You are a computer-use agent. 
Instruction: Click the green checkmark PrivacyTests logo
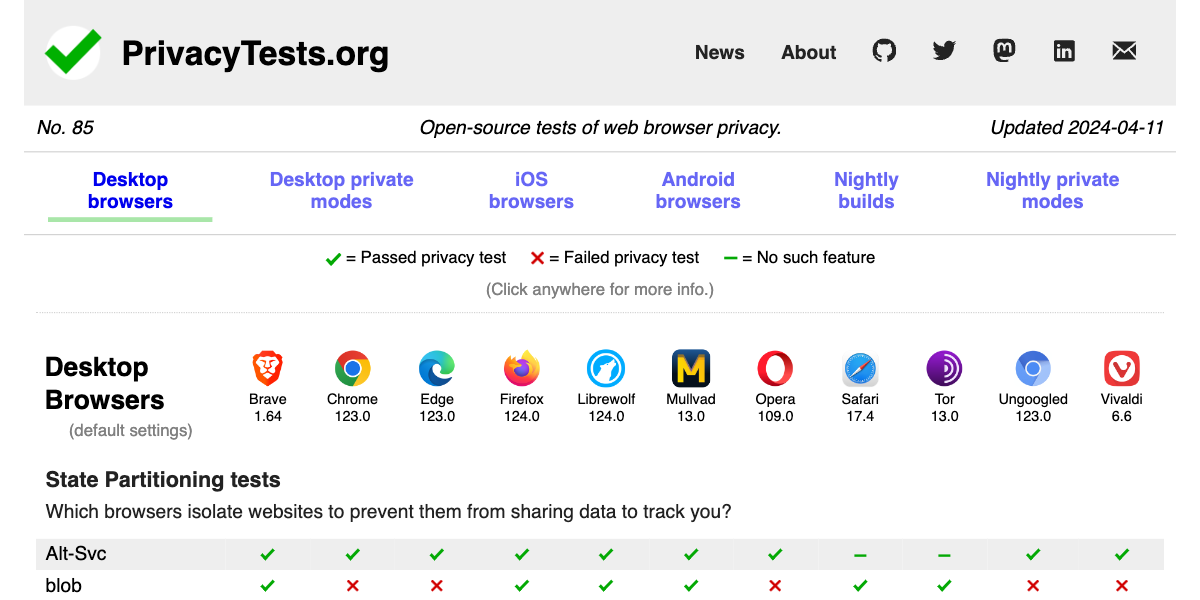pyautogui.click(x=73, y=52)
